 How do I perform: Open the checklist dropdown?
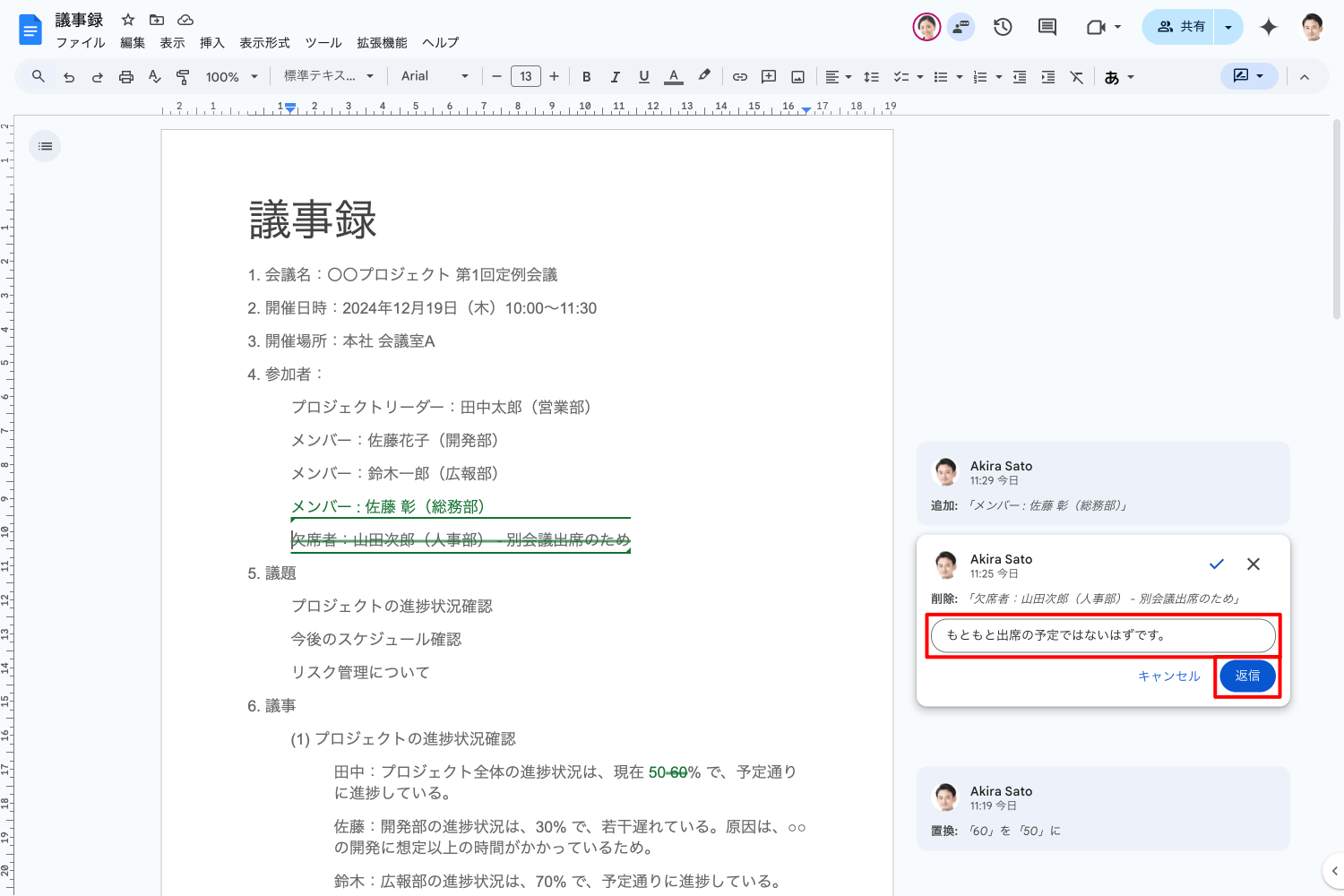point(908,77)
